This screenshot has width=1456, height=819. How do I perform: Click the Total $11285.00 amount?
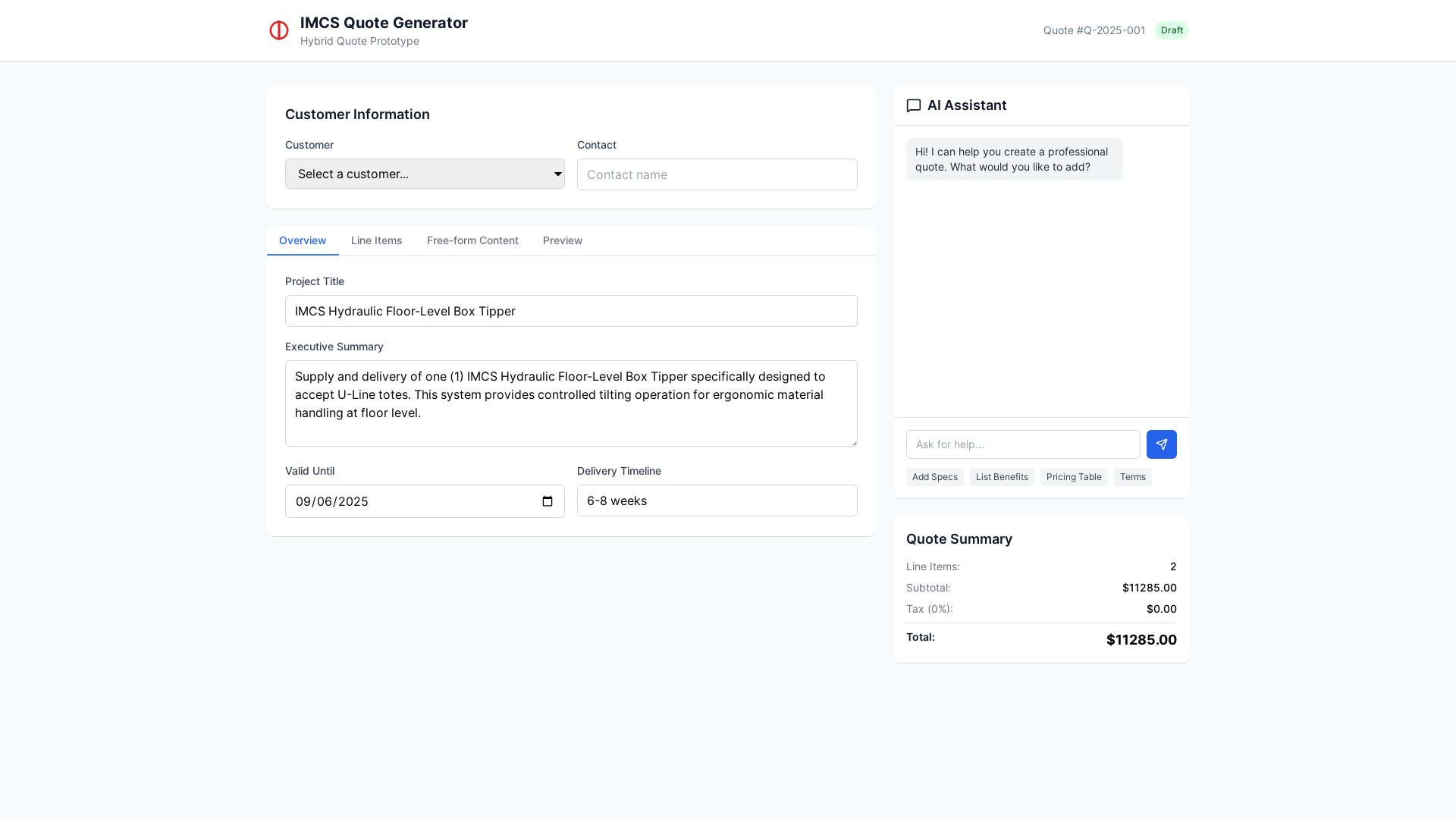[1141, 640]
